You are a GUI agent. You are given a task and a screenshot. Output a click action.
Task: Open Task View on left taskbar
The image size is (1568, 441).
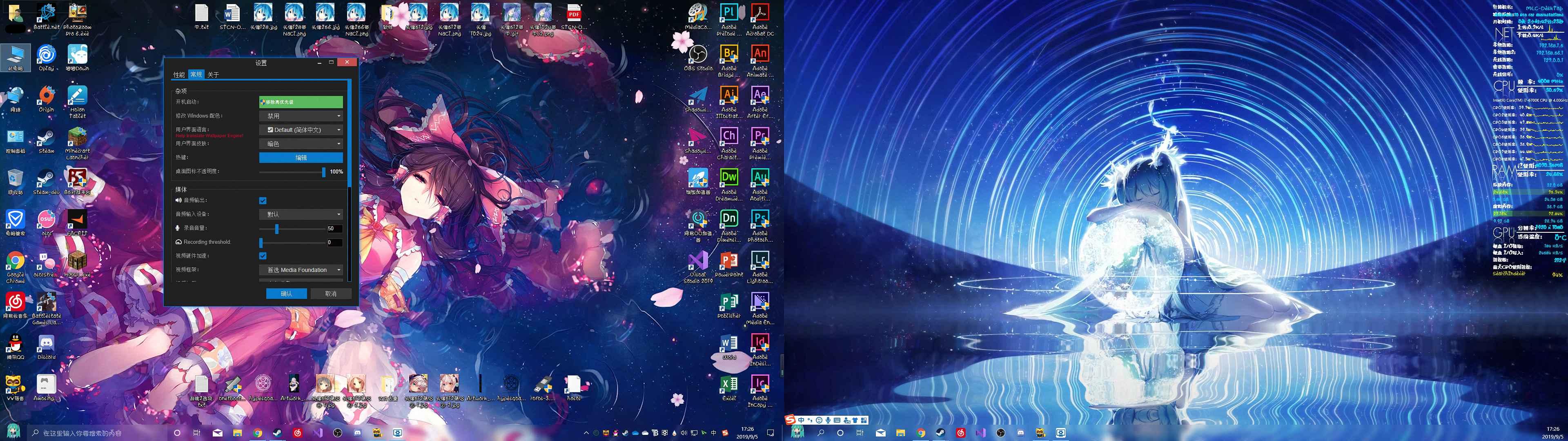pyautogui.click(x=196, y=433)
